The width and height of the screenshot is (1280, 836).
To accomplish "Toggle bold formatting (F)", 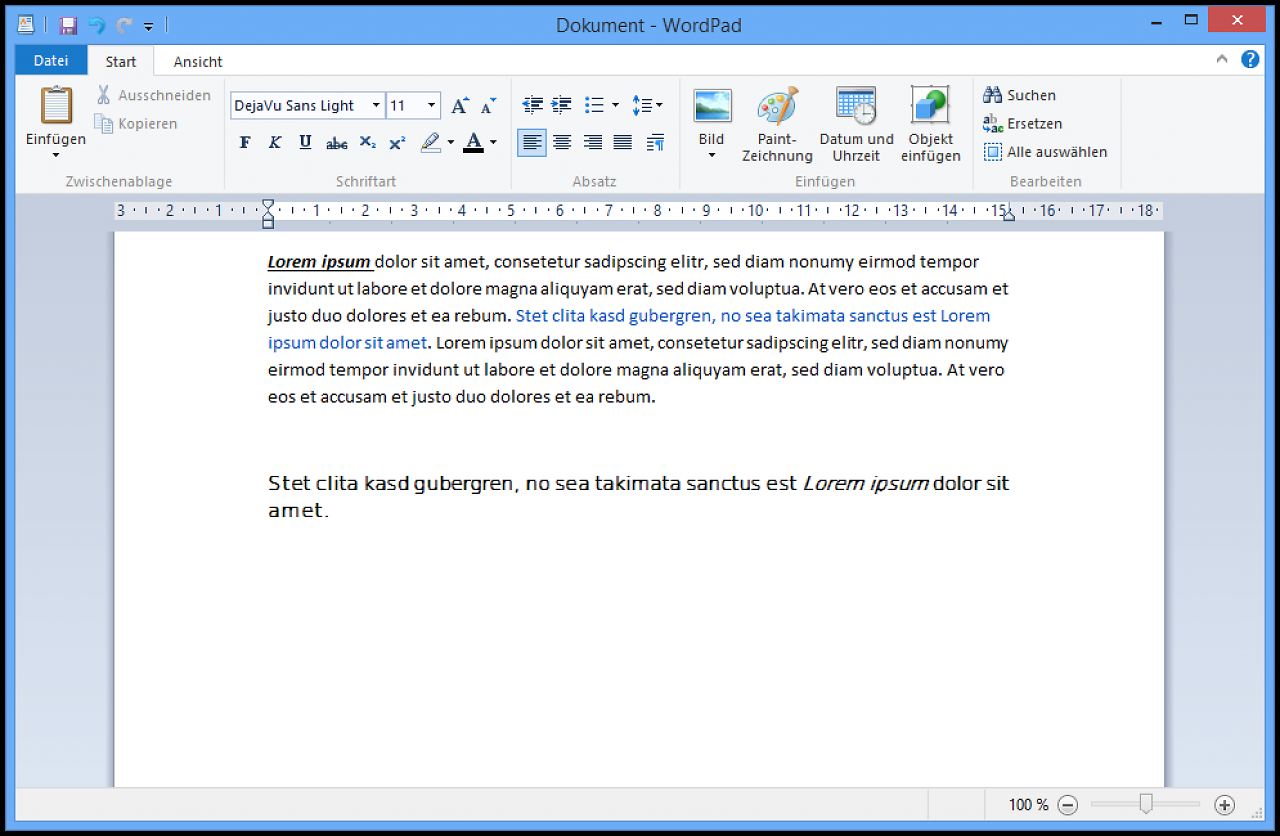I will [245, 142].
